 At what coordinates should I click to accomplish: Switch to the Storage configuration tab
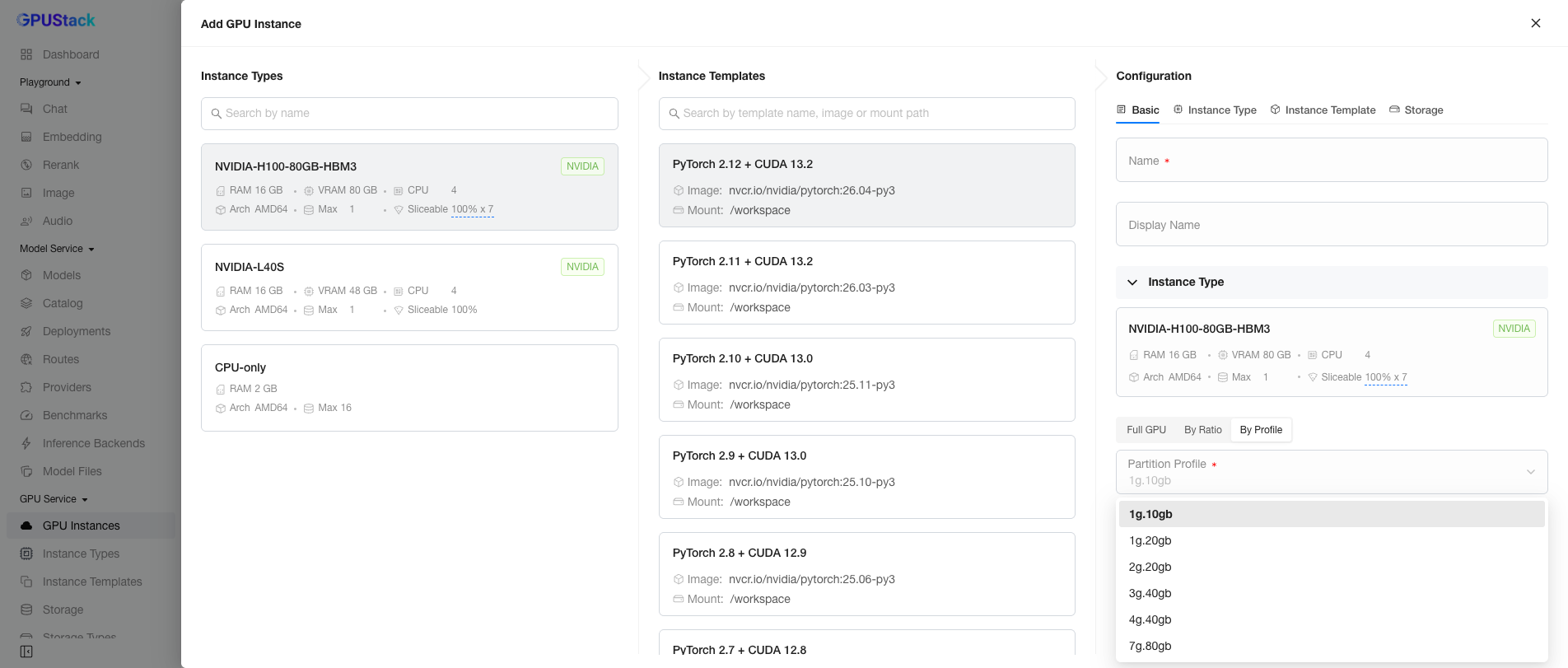[1416, 110]
